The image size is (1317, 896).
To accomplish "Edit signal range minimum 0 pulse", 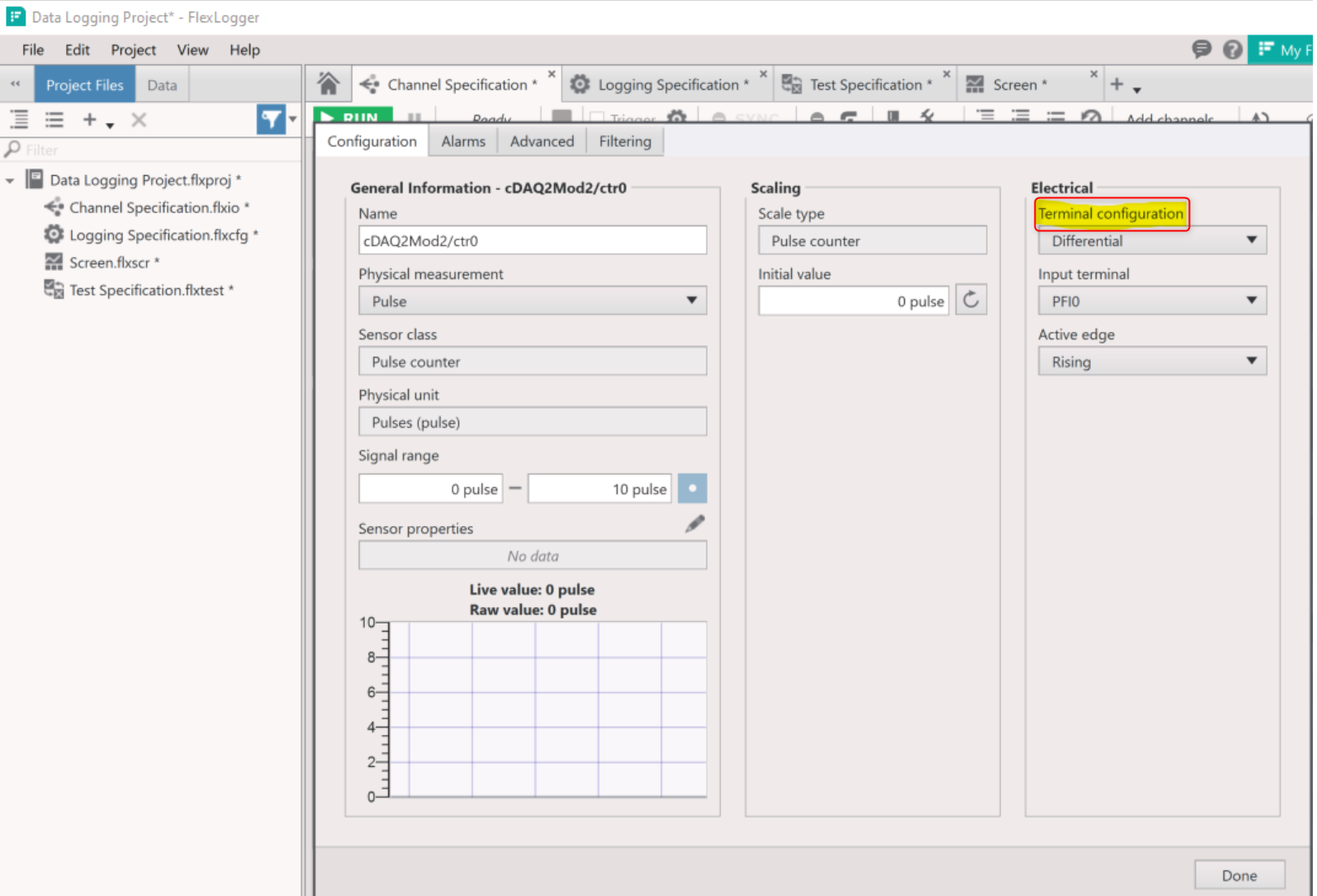I will click(x=430, y=489).
